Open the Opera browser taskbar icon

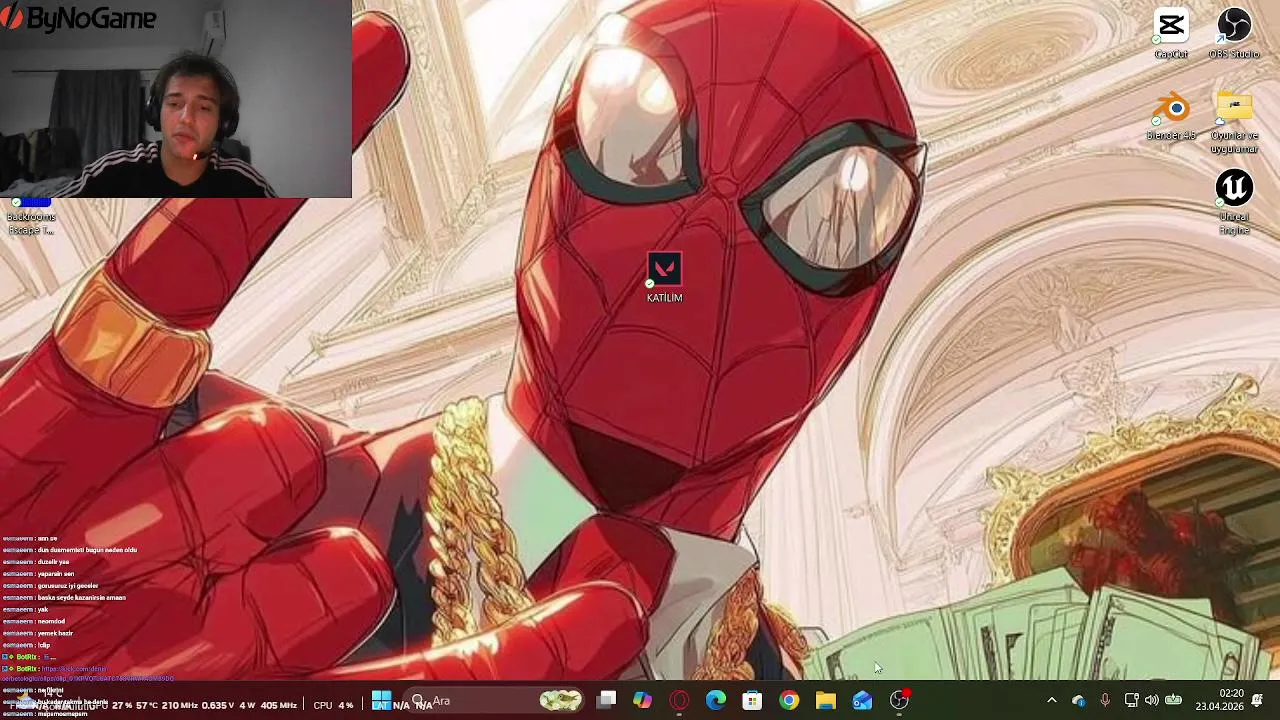click(679, 701)
